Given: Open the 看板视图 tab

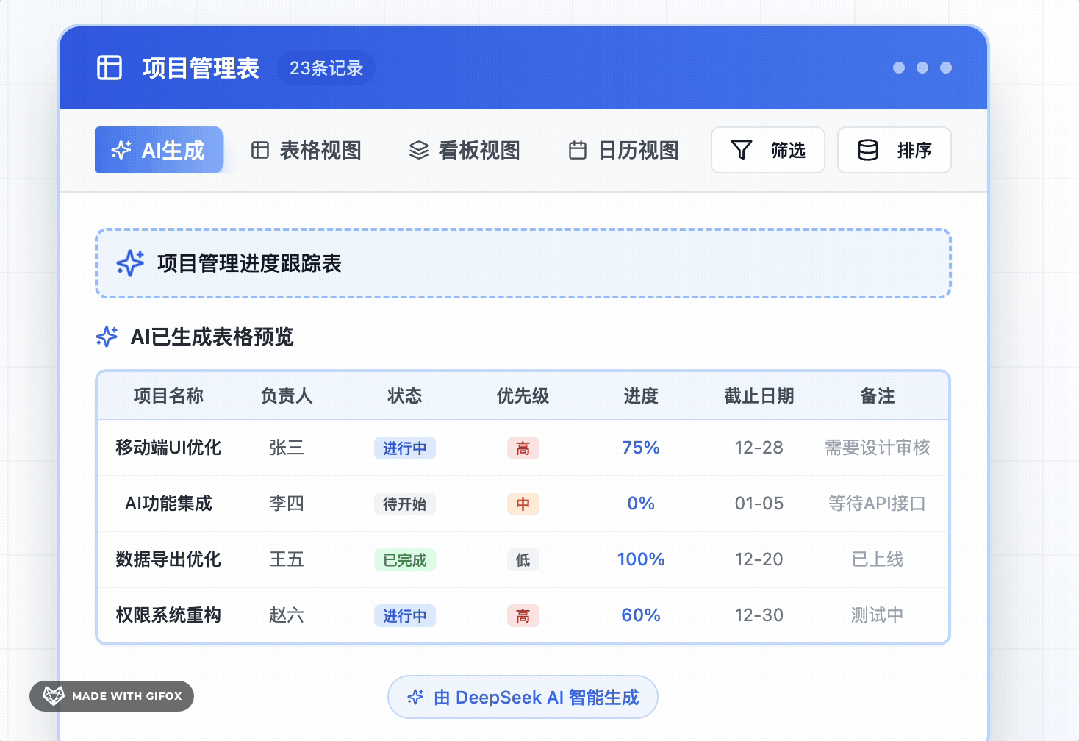Looking at the screenshot, I should point(464,150).
